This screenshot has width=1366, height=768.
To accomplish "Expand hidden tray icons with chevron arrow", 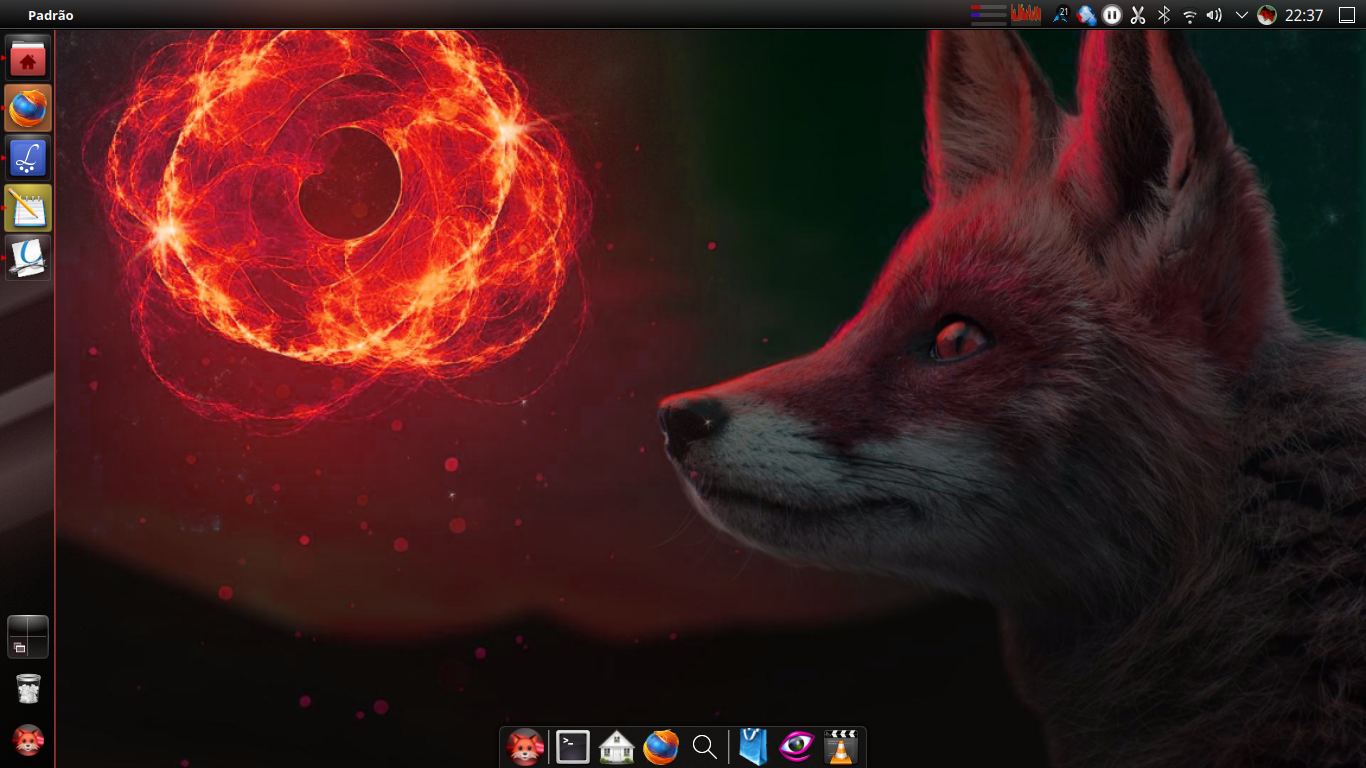I will click(x=1242, y=15).
